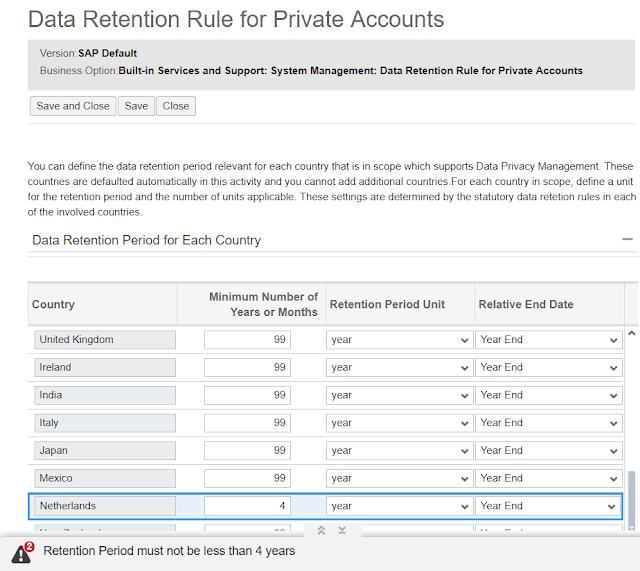The width and height of the screenshot is (640, 571).
Task: Click the table scrollbar up arrow
Action: tap(630, 333)
